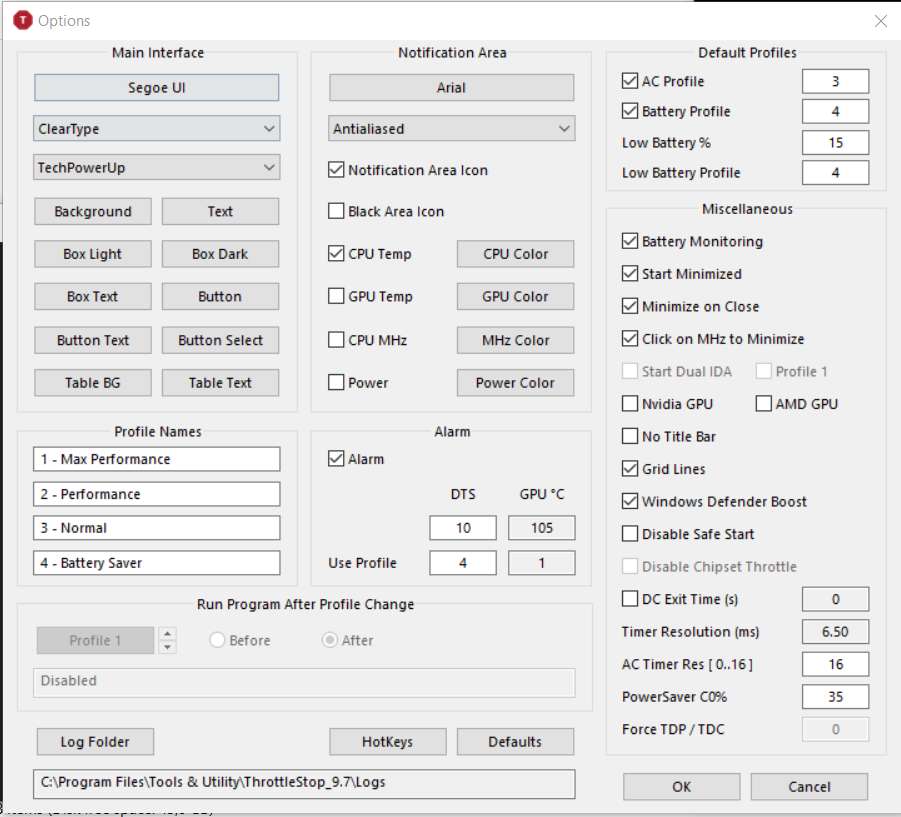This screenshot has height=817, width=901.
Task: Toggle Minimize on Close option
Action: coord(630,306)
